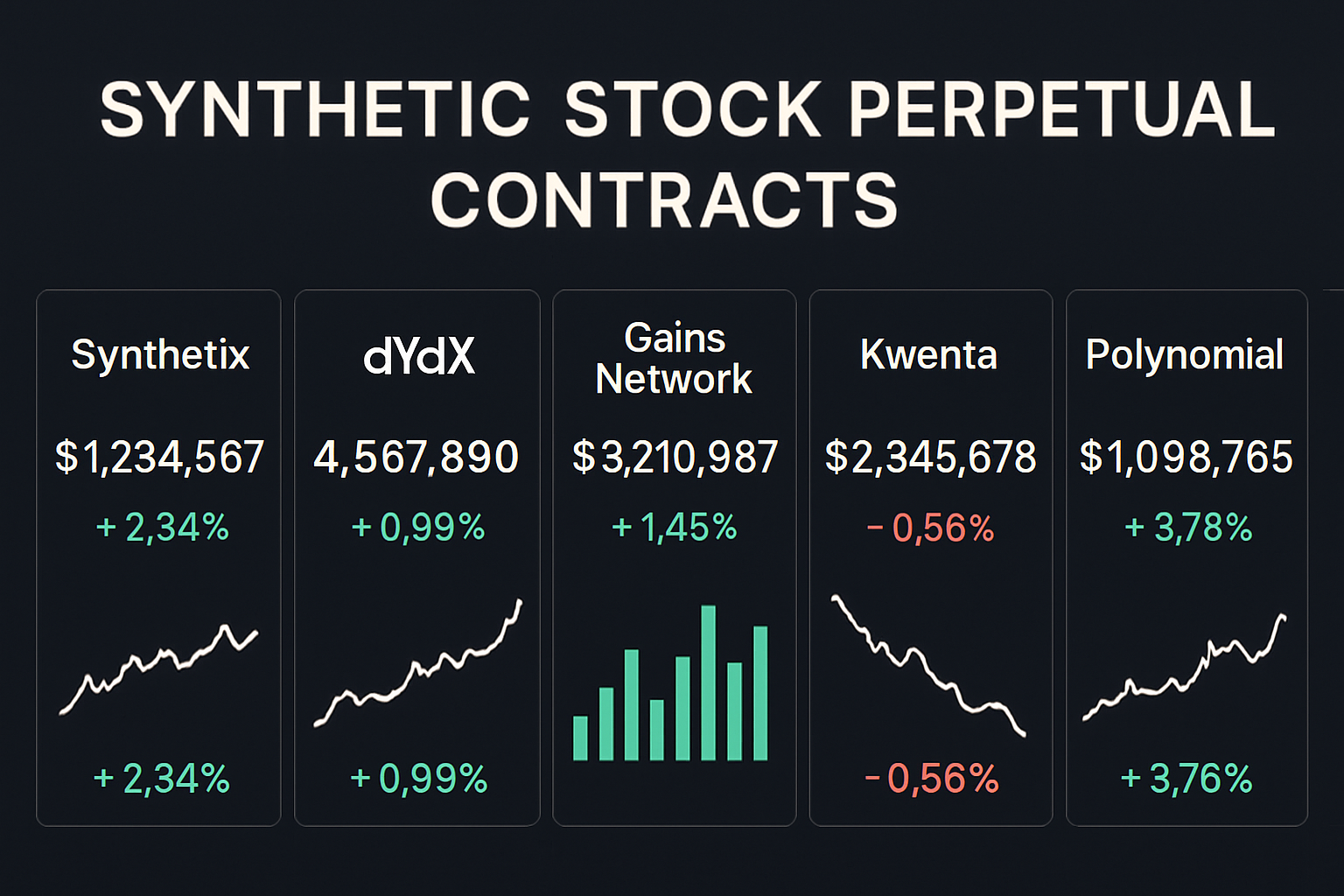
Task: Click the +1,45% Gains Network change
Action: point(674,528)
